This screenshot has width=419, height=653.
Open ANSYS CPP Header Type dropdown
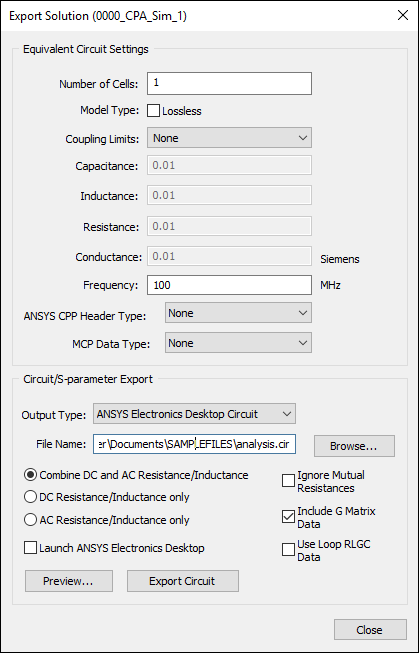[238, 313]
